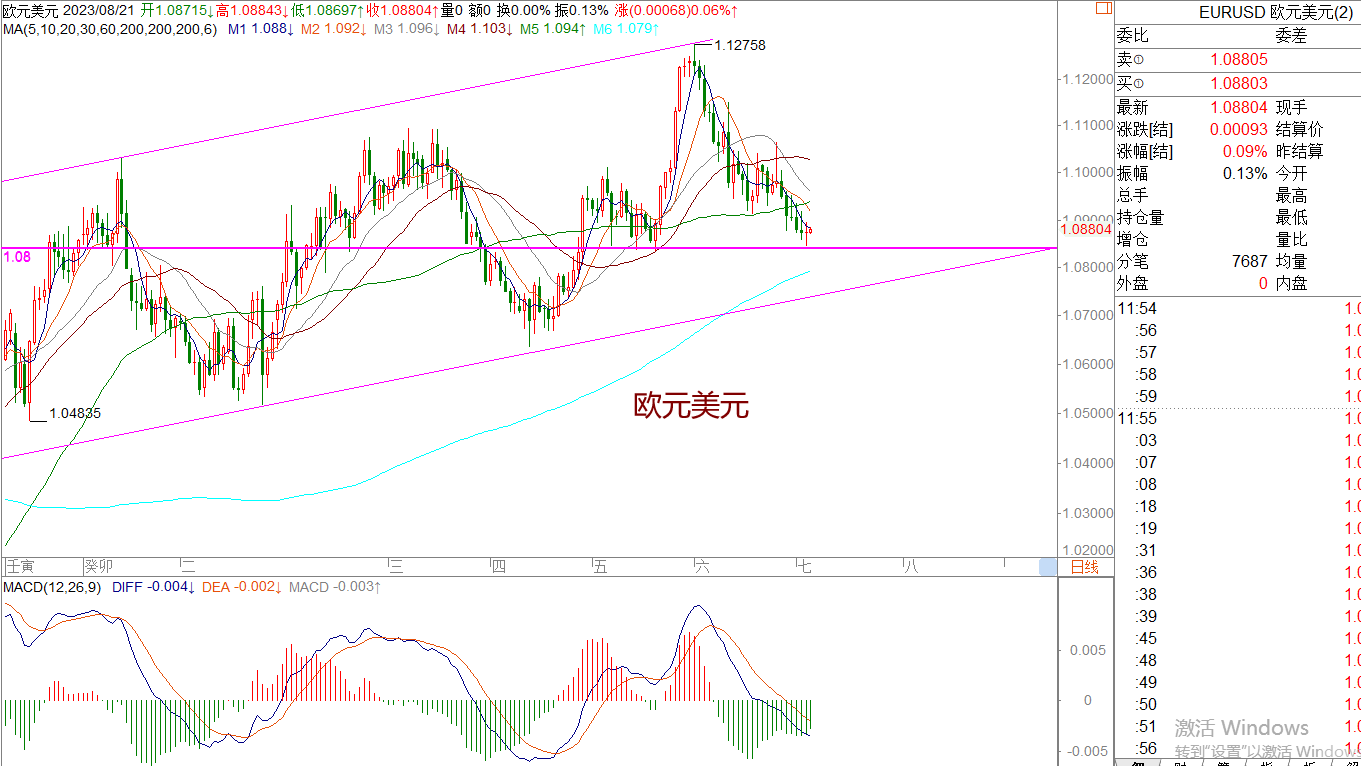Click the 买 bid price 1.08803

(1239, 84)
